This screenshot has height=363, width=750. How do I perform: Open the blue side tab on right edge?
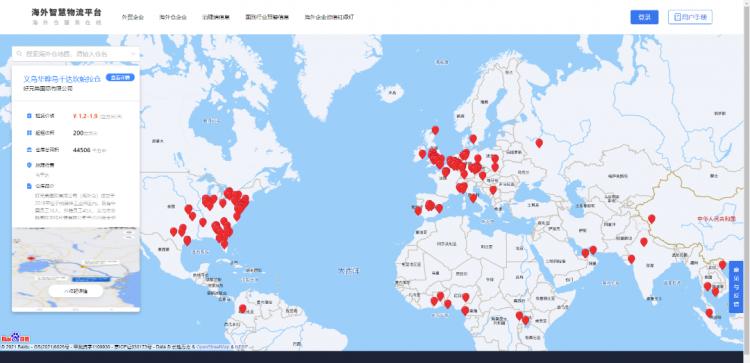(x=736, y=287)
